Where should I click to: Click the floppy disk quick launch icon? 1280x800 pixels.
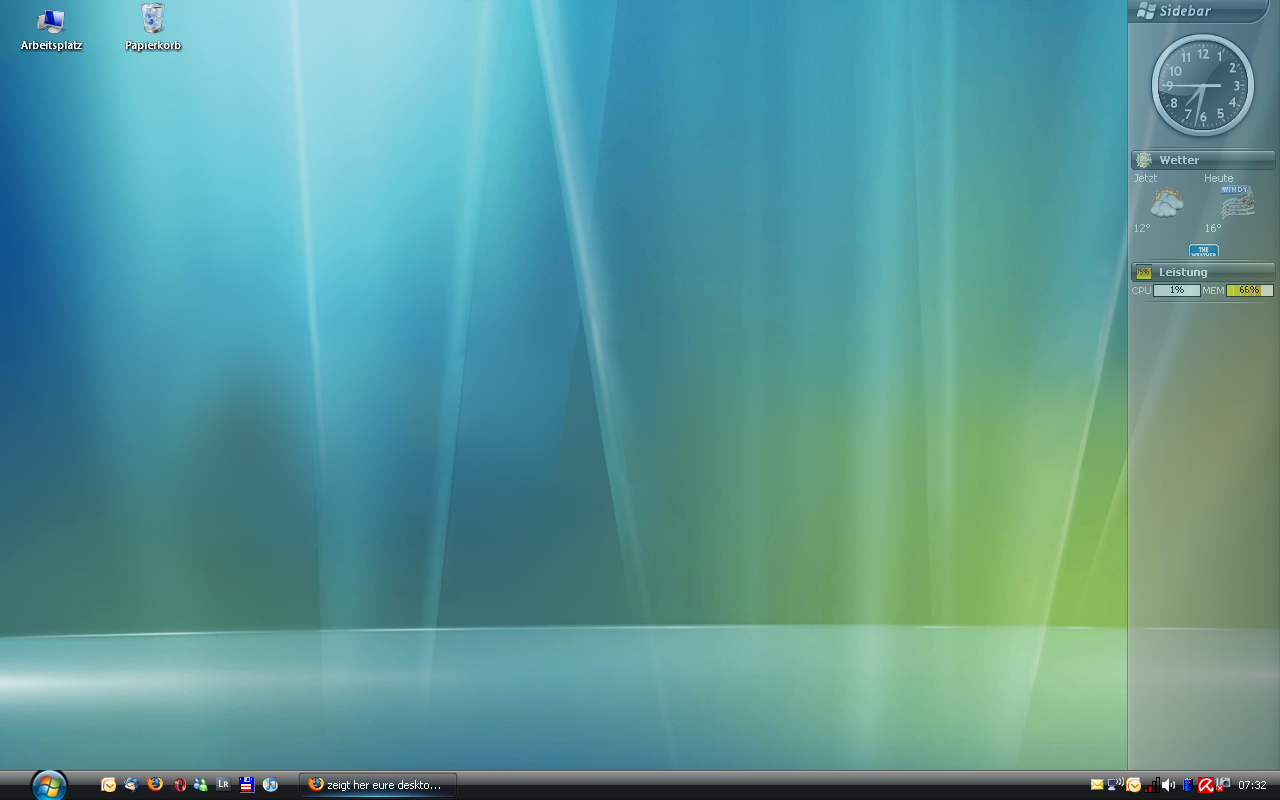[x=247, y=785]
